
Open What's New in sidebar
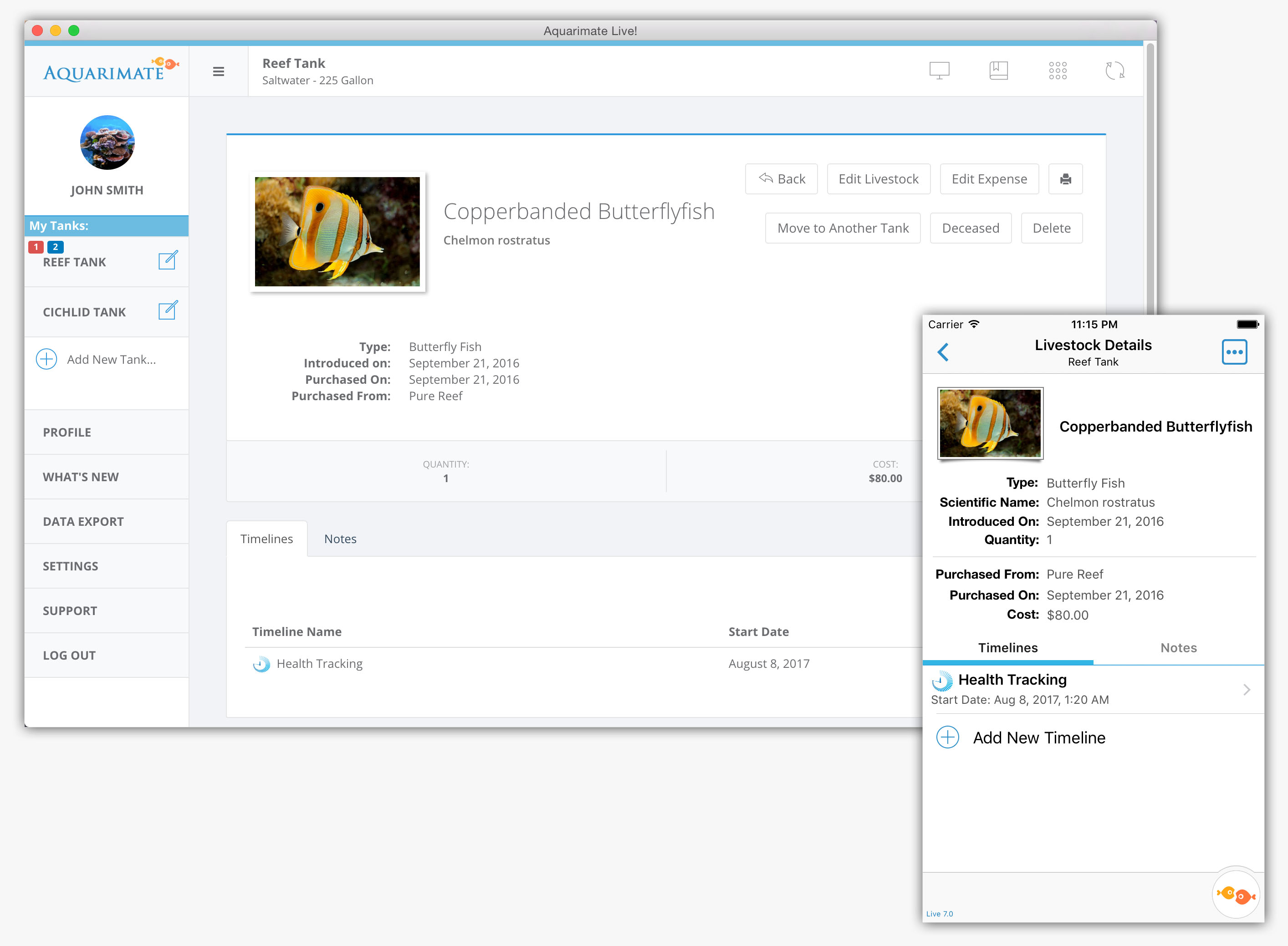point(107,477)
